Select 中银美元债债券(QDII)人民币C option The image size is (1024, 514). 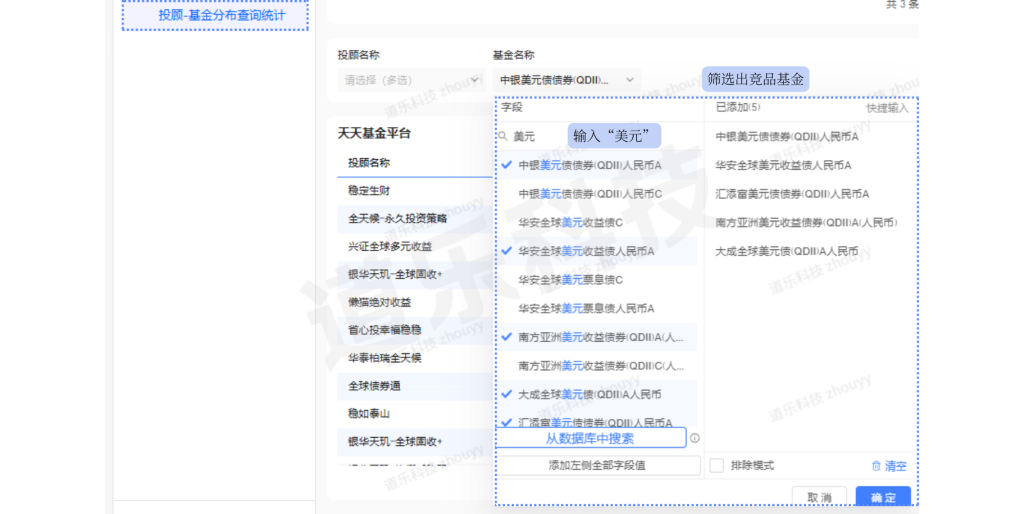(589, 194)
